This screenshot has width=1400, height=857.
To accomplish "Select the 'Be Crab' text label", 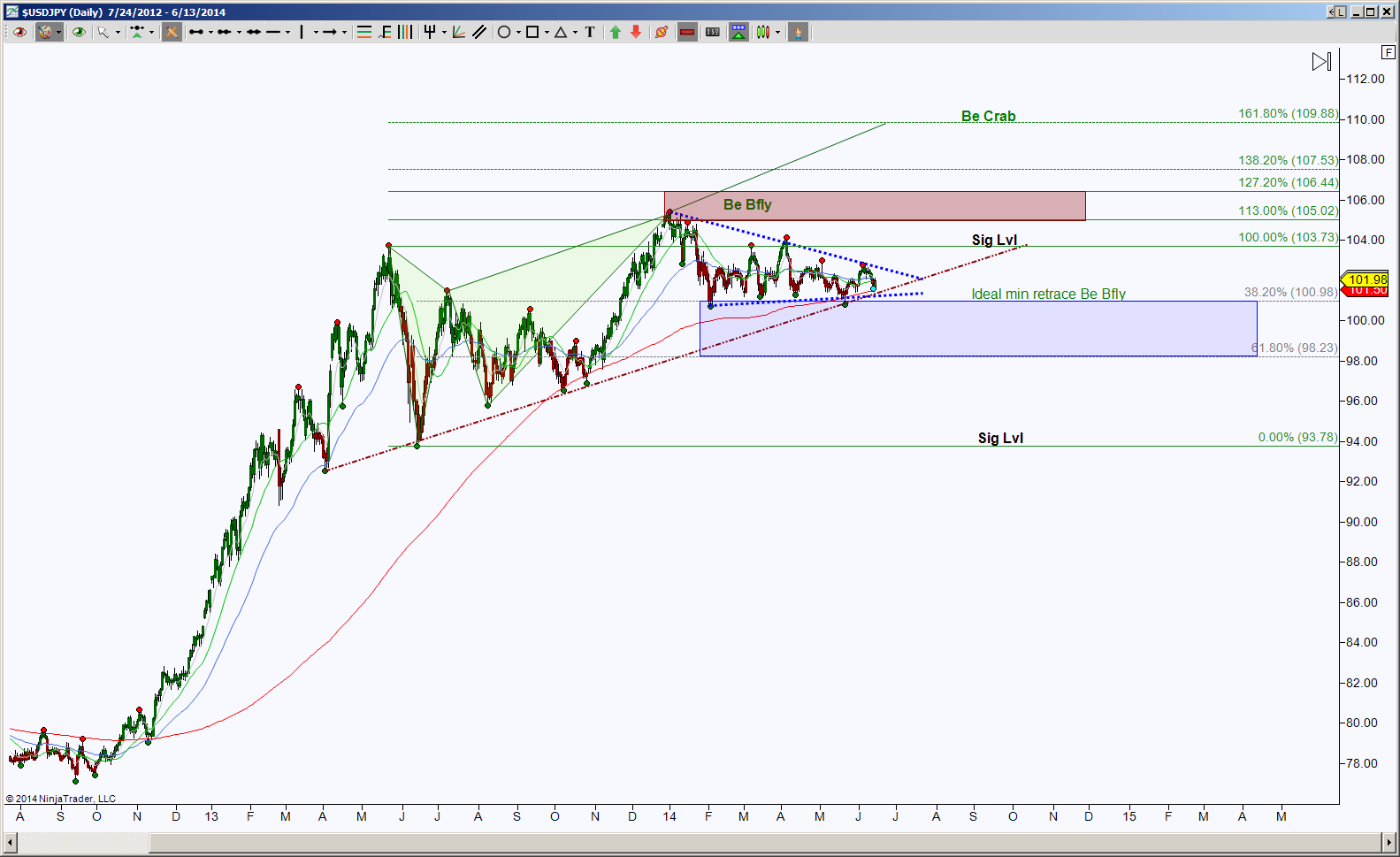I will tap(988, 116).
